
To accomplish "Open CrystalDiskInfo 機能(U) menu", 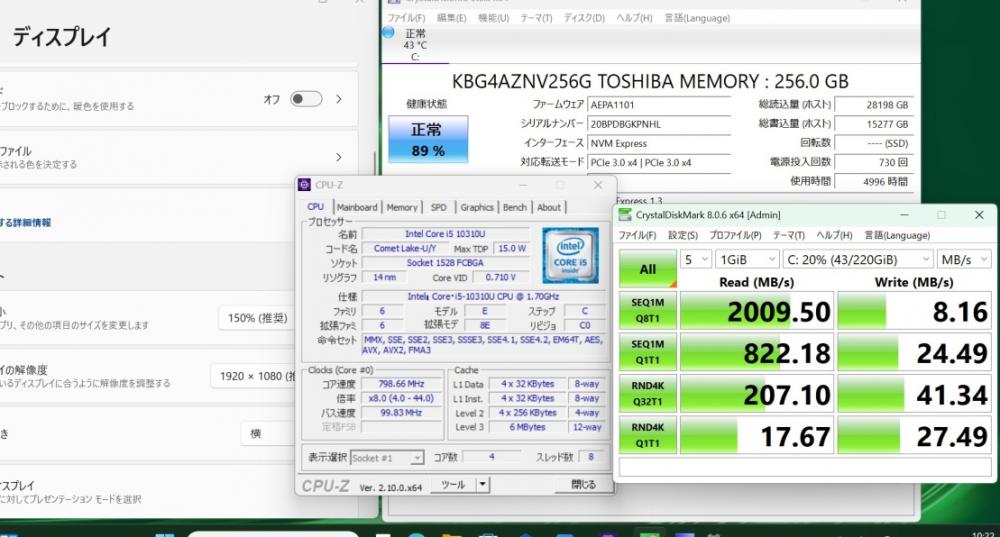I will coord(494,18).
